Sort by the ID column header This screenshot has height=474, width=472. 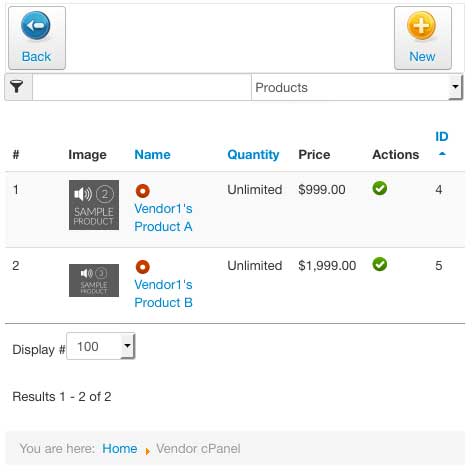point(442,136)
